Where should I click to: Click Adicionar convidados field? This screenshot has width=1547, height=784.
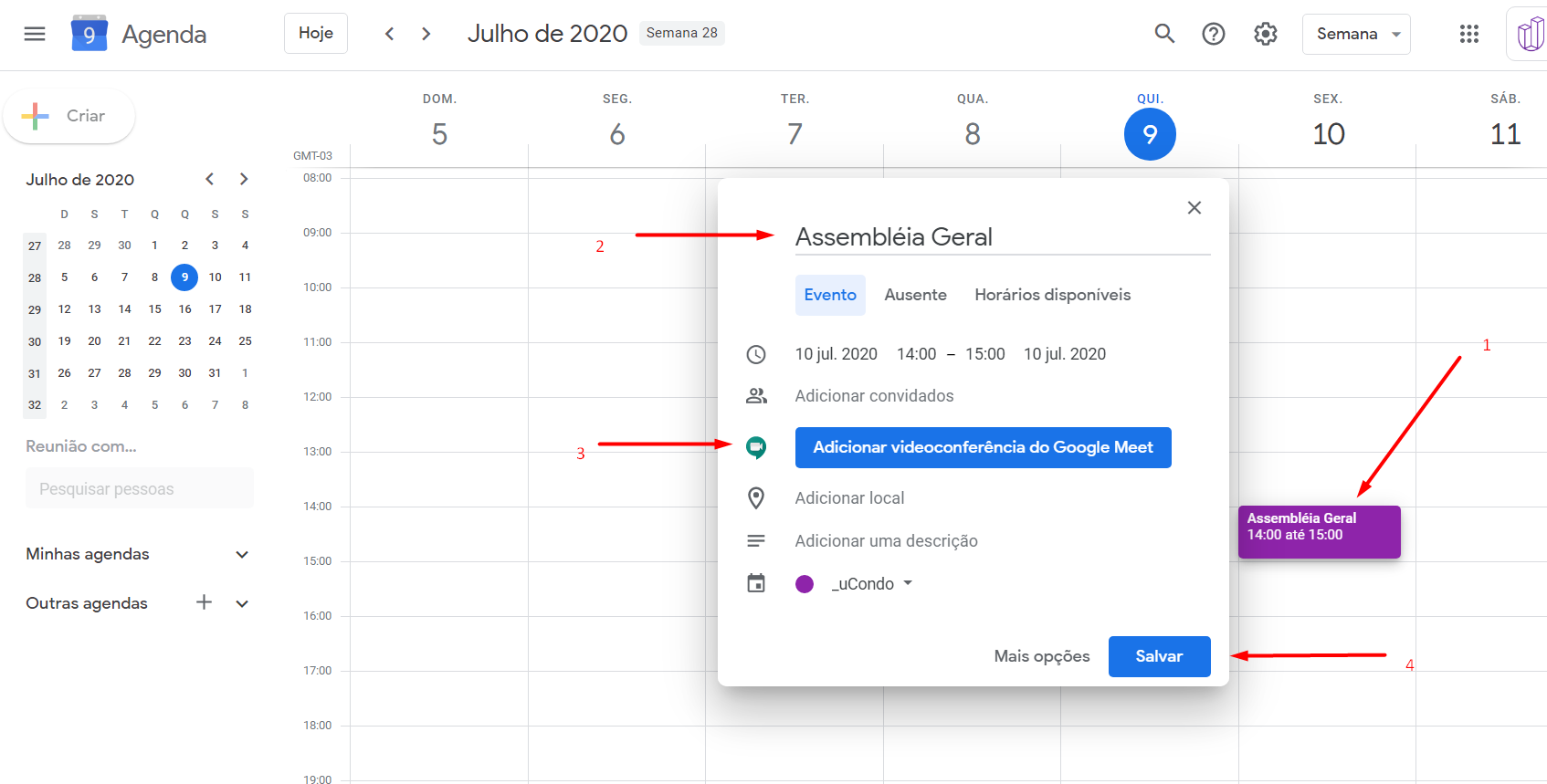point(874,396)
